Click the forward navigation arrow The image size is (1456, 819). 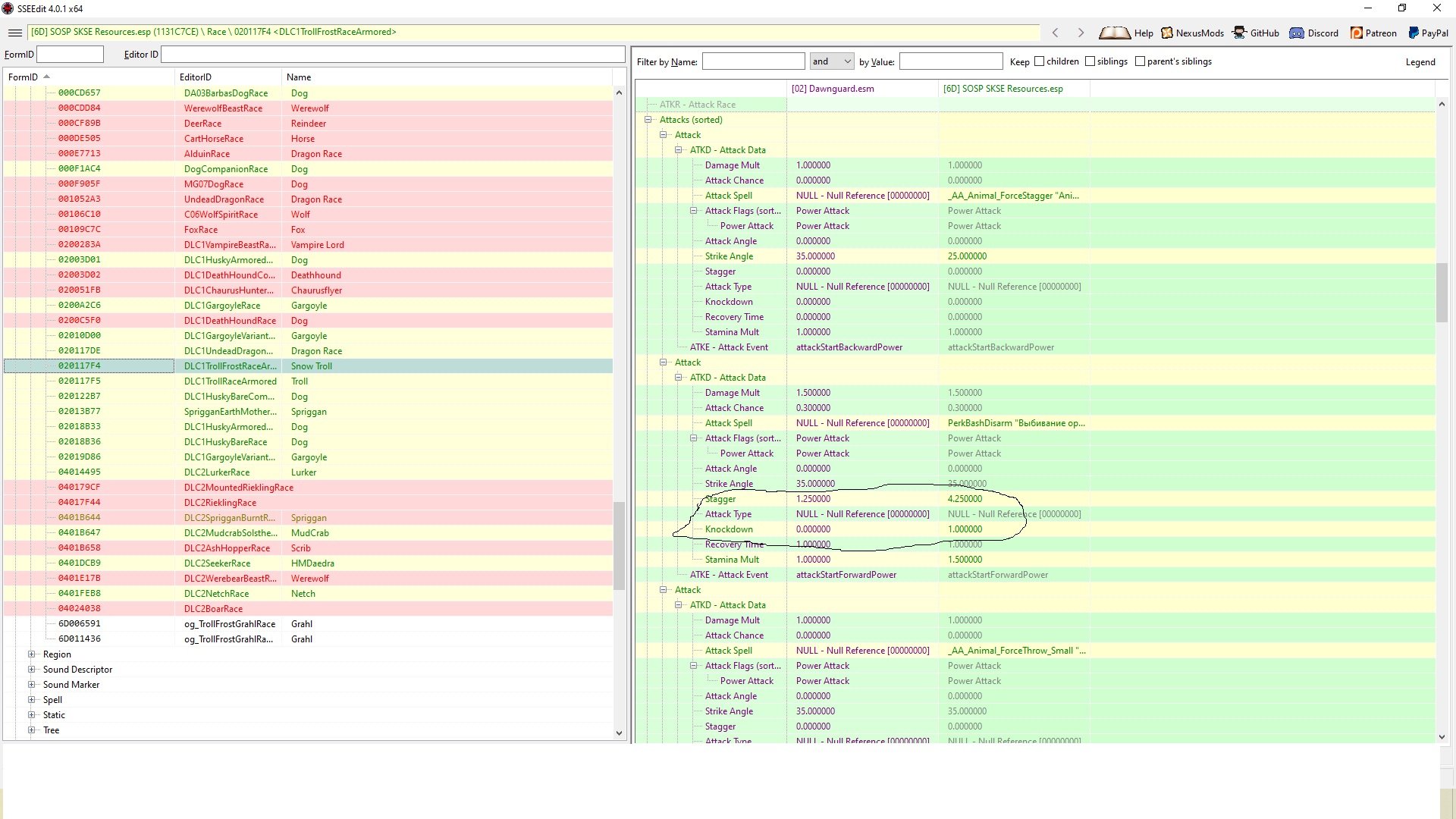point(1081,33)
